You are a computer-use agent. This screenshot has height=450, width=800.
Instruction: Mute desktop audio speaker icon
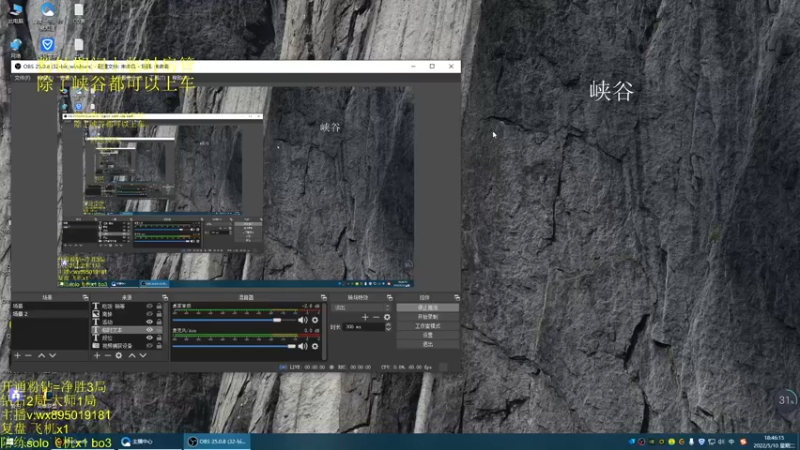pyautogui.click(x=303, y=320)
